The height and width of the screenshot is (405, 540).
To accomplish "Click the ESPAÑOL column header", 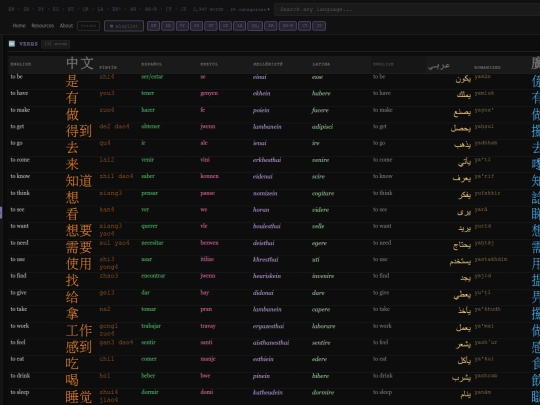I will click(x=152, y=64).
